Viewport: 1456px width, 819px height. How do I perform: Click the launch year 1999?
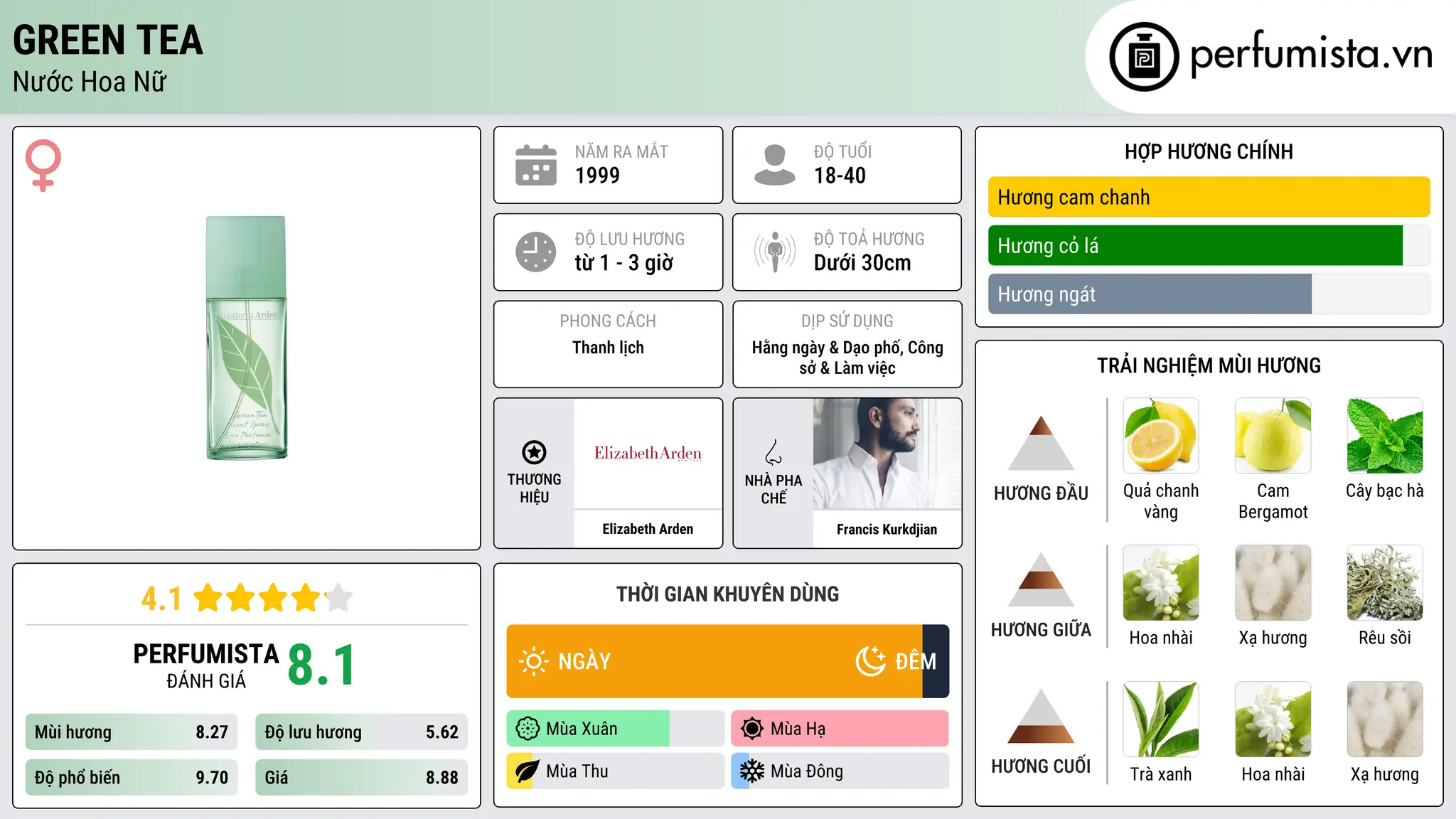click(x=597, y=176)
